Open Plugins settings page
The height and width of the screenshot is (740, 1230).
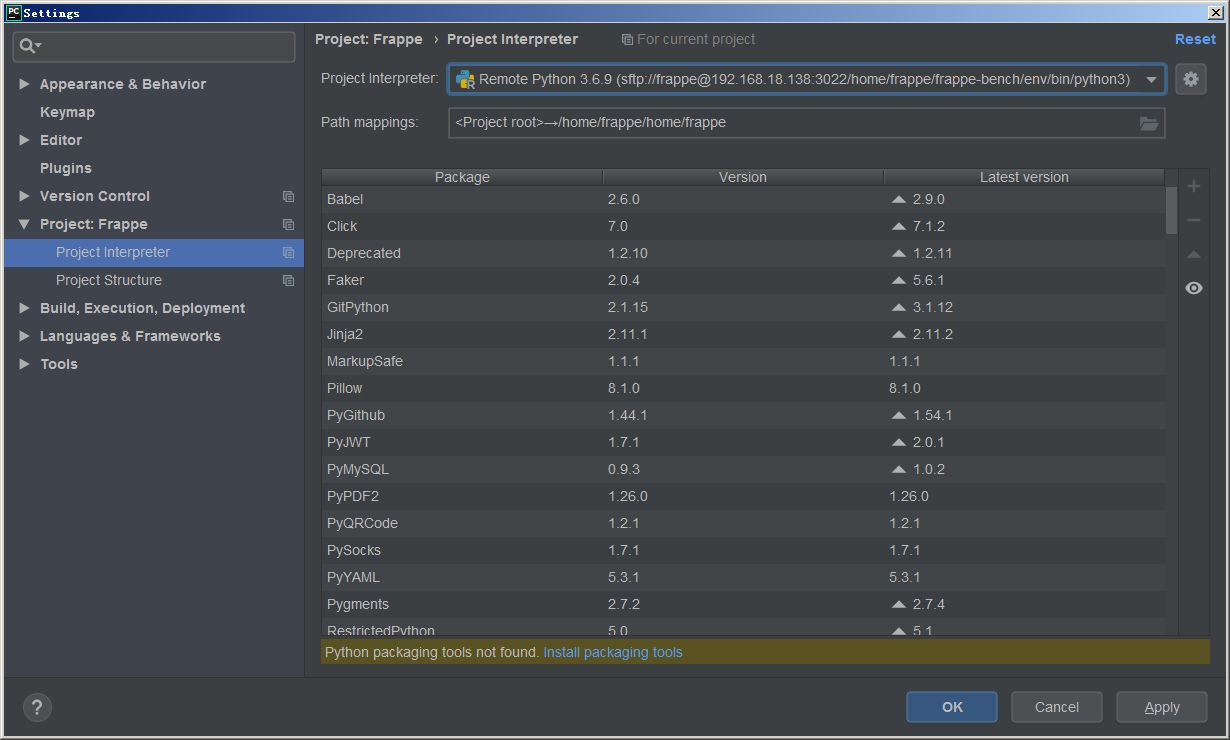[x=65, y=168]
